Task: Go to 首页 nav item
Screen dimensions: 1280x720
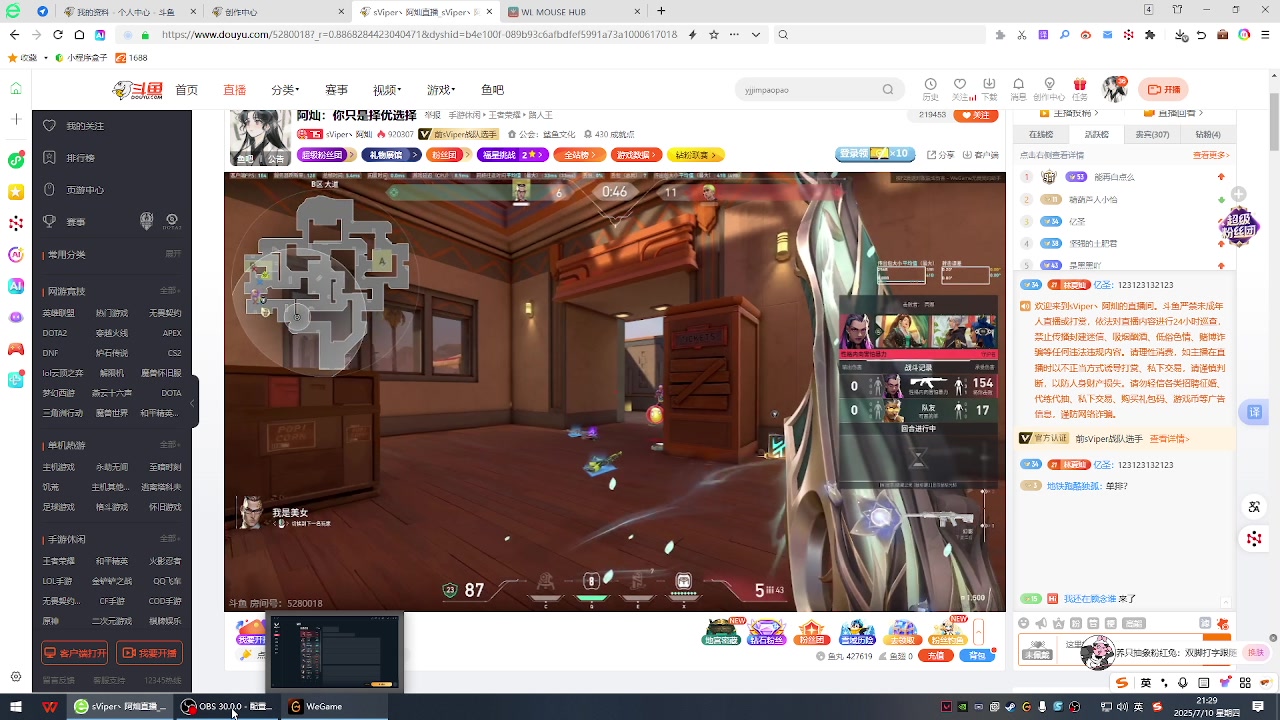Action: pos(186,90)
